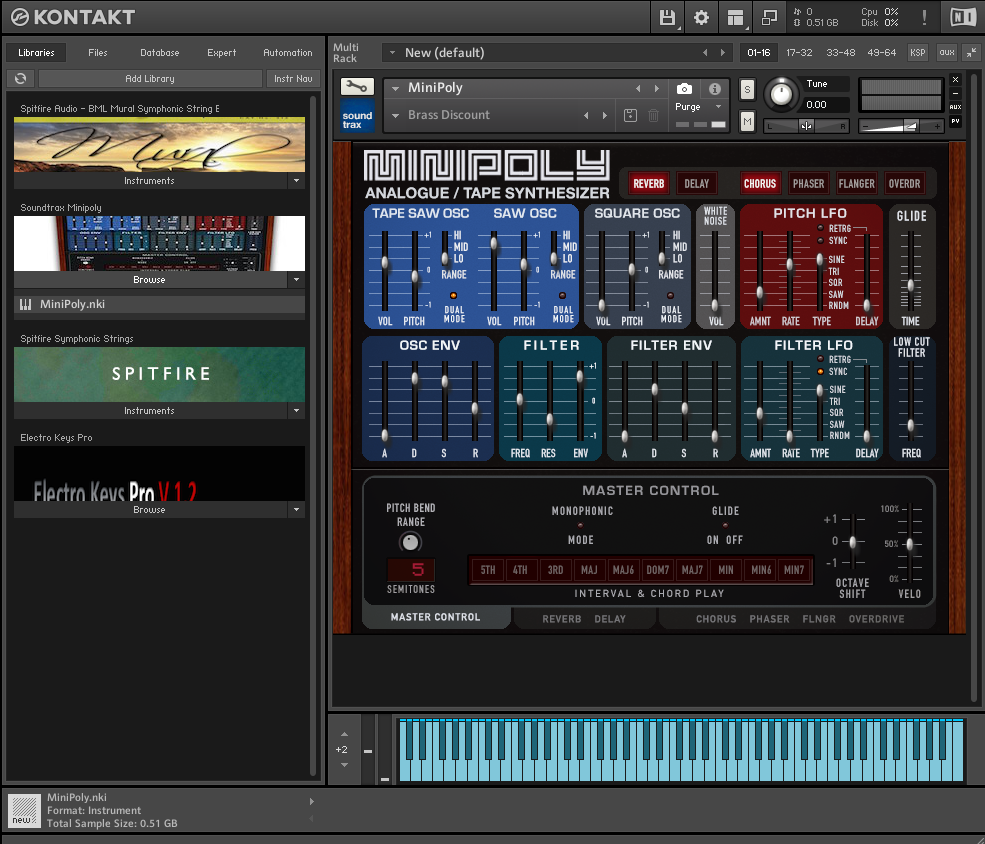
Task: Click the Soundtrax Minipoly library thumbnail
Action: click(160, 243)
